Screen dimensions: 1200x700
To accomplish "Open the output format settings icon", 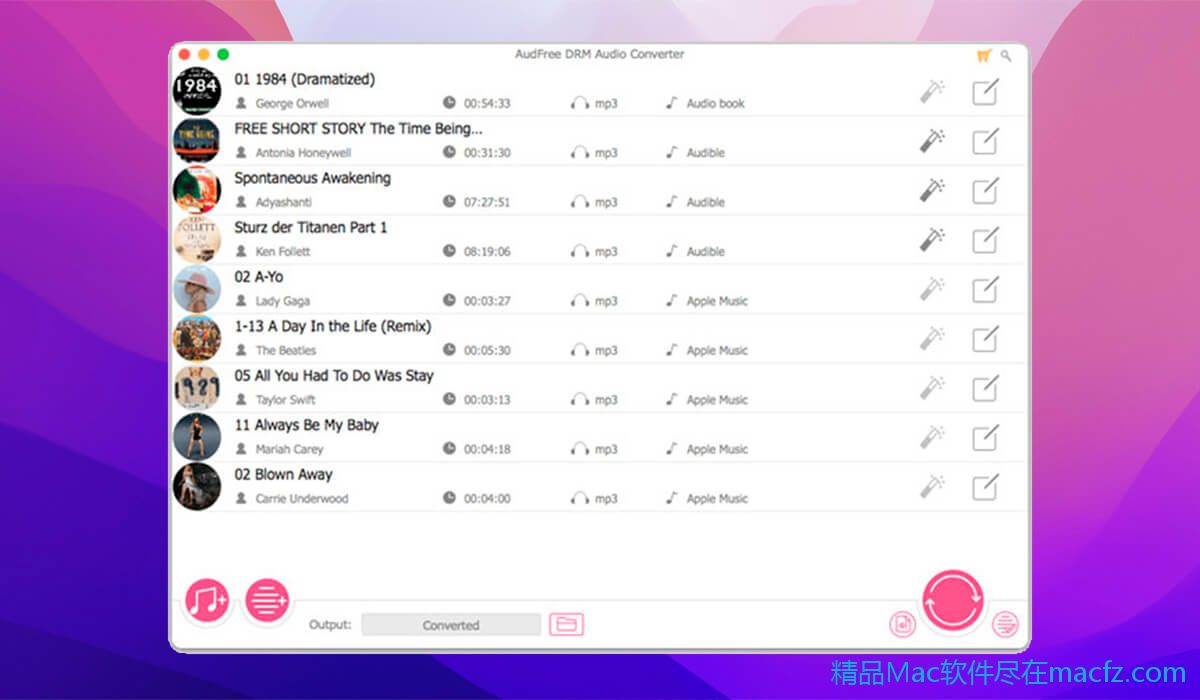I will [x=903, y=625].
